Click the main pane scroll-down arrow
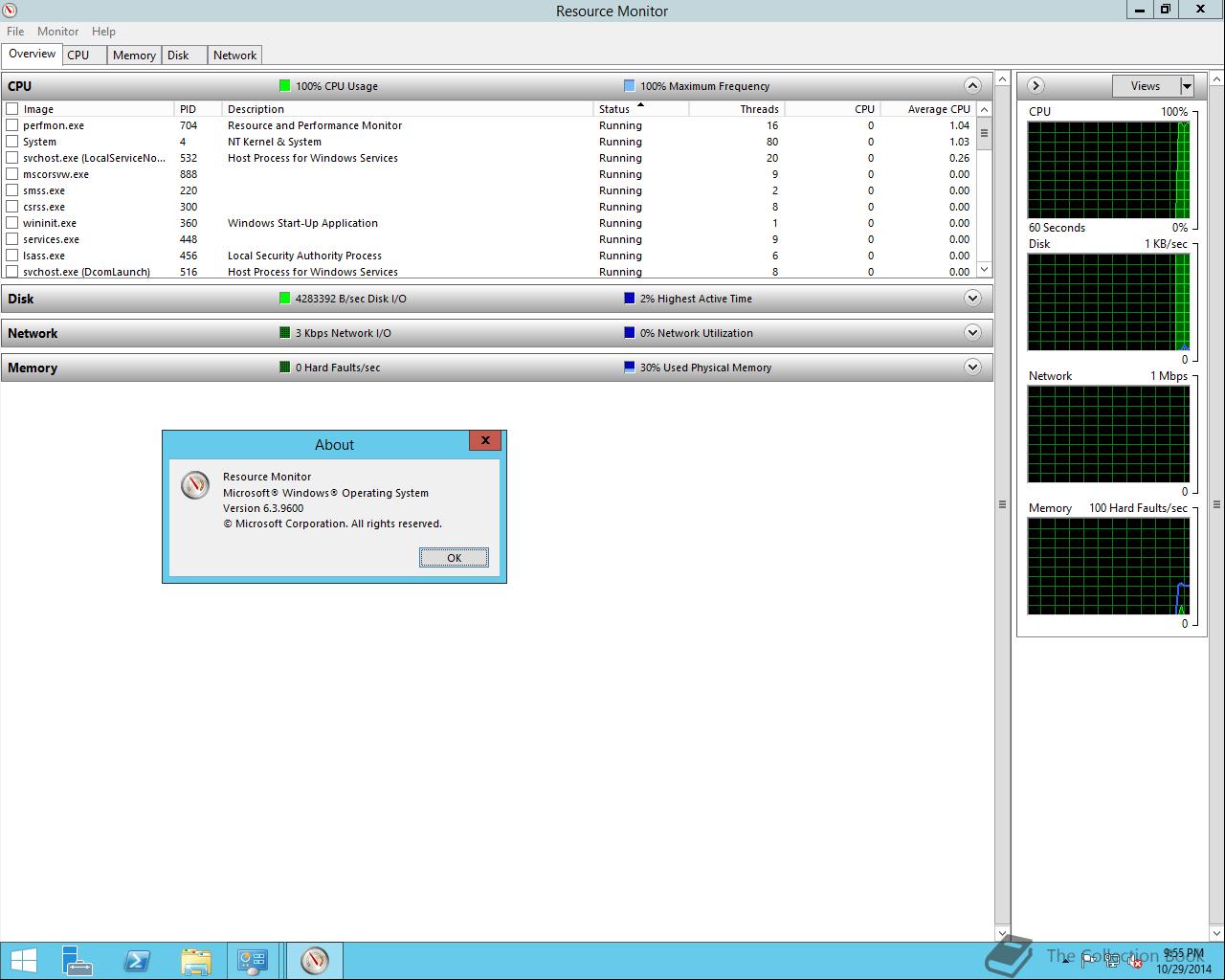This screenshot has height=980, width=1225. coord(1002,933)
